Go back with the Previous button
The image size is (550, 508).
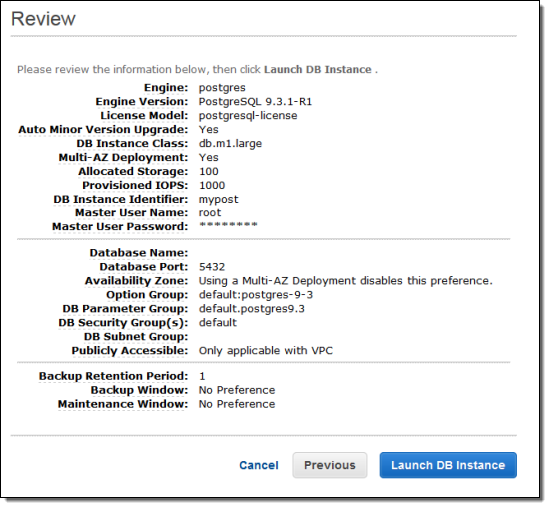point(330,465)
